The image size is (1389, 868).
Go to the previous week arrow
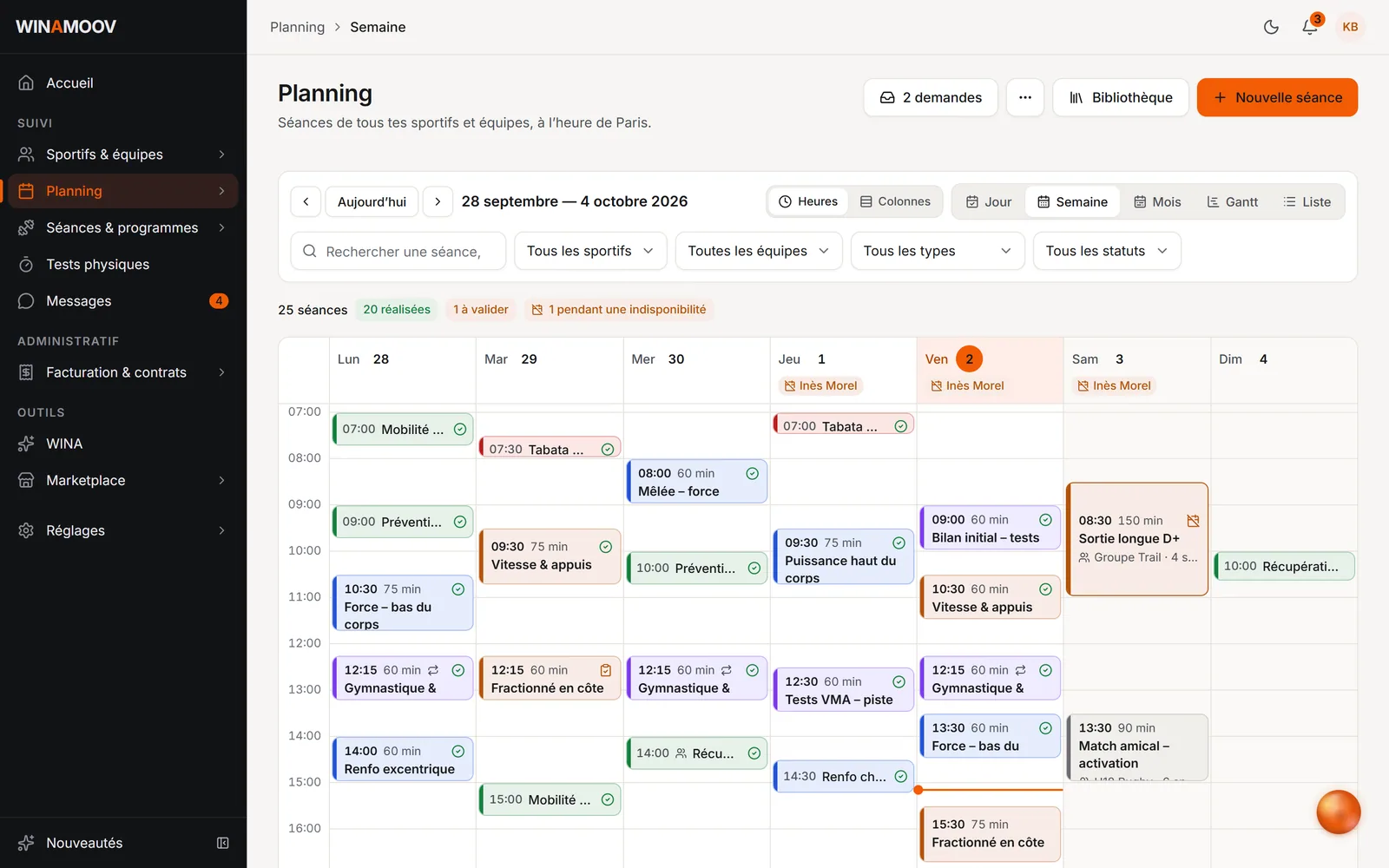pos(306,201)
